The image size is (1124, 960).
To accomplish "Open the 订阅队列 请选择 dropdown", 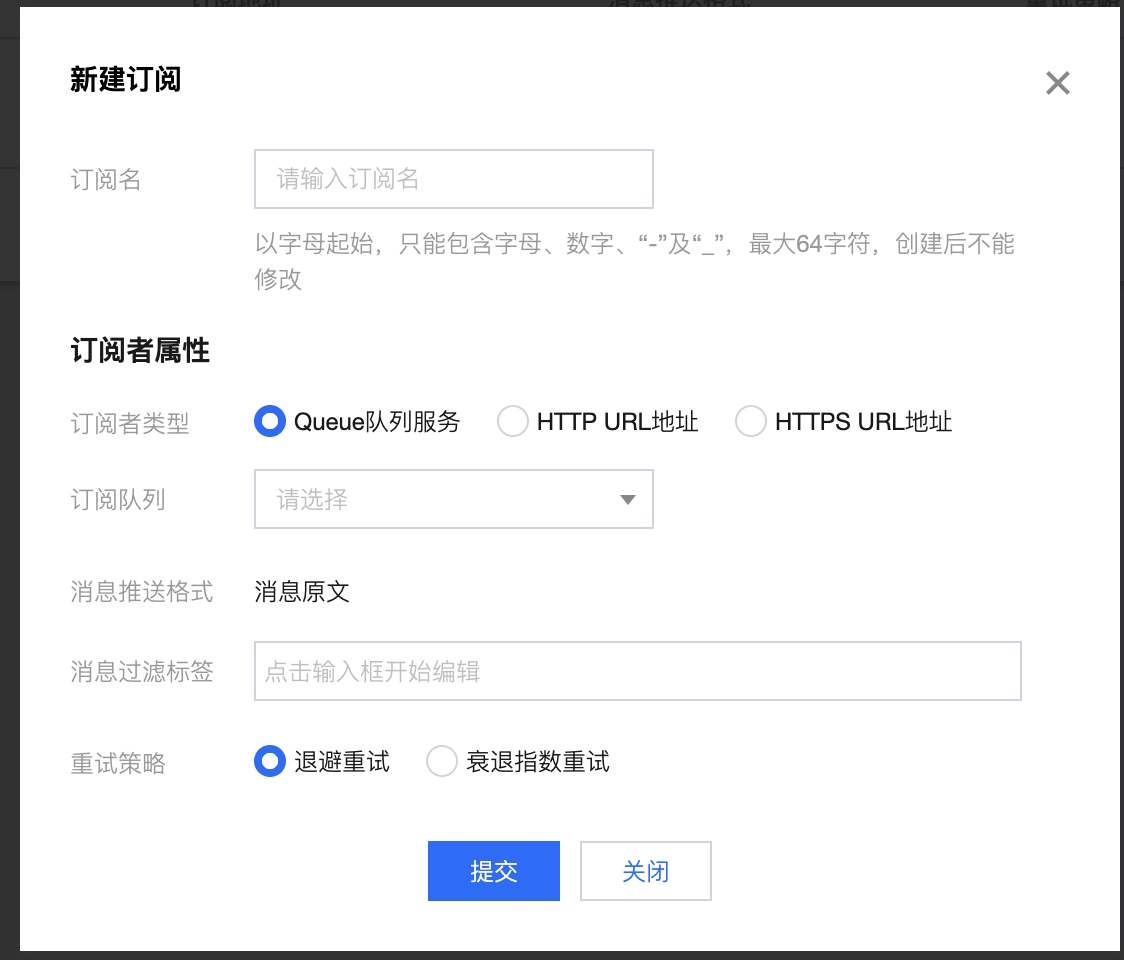I will [x=454, y=499].
